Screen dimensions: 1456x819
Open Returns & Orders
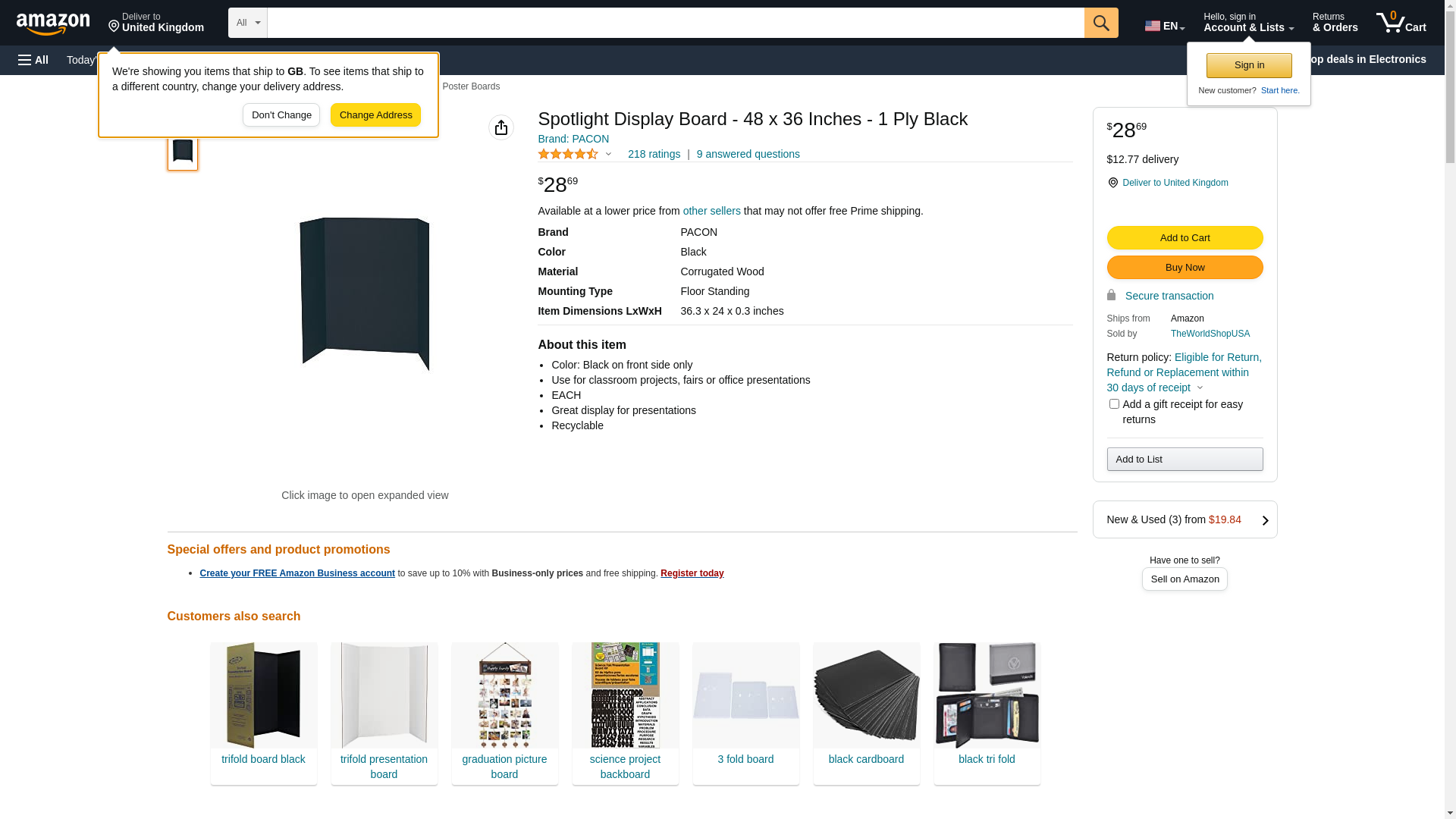[1335, 23]
